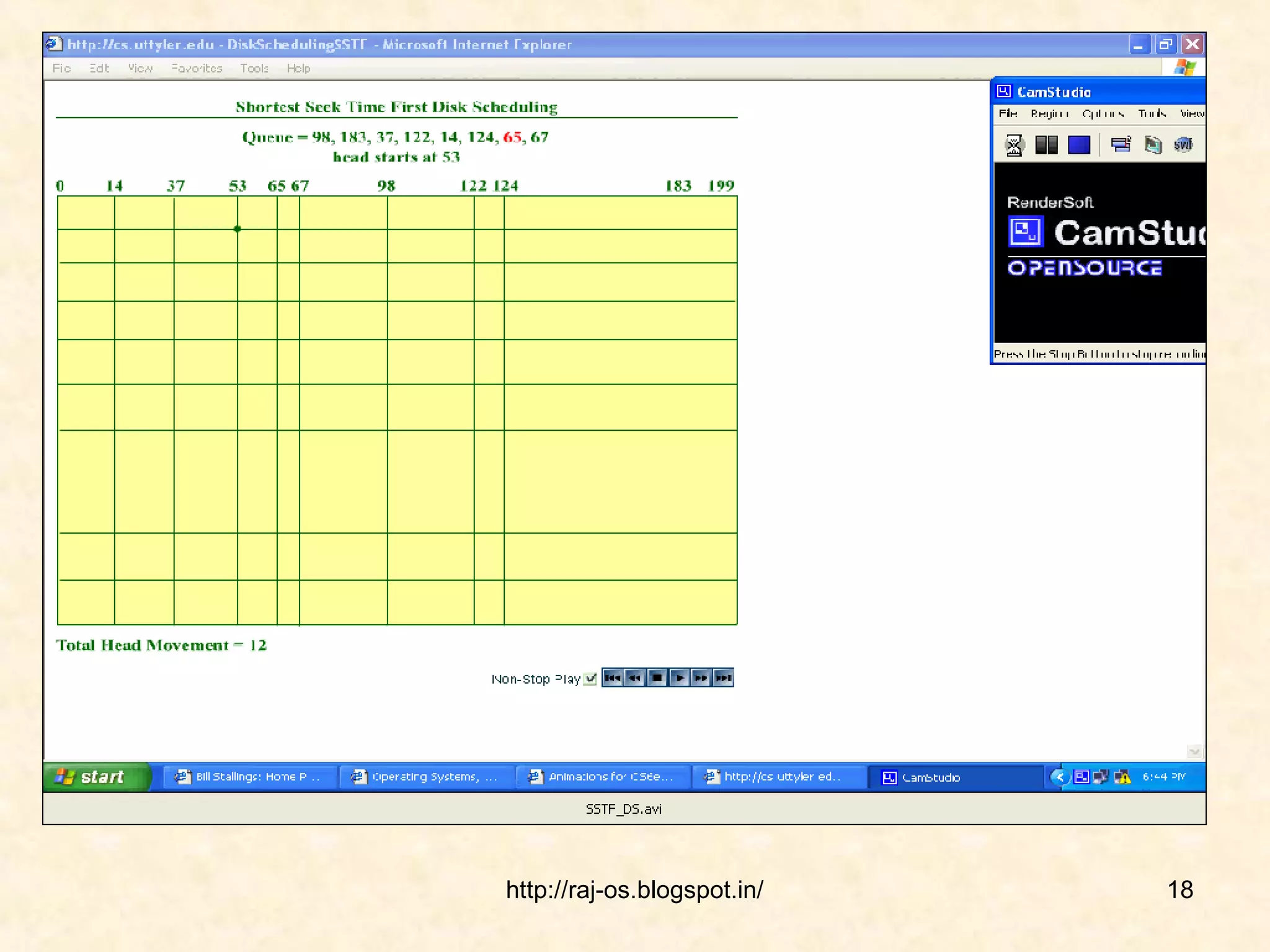Pause recording with CamStudio pause icon
This screenshot has width=1270, height=952.
1046,145
